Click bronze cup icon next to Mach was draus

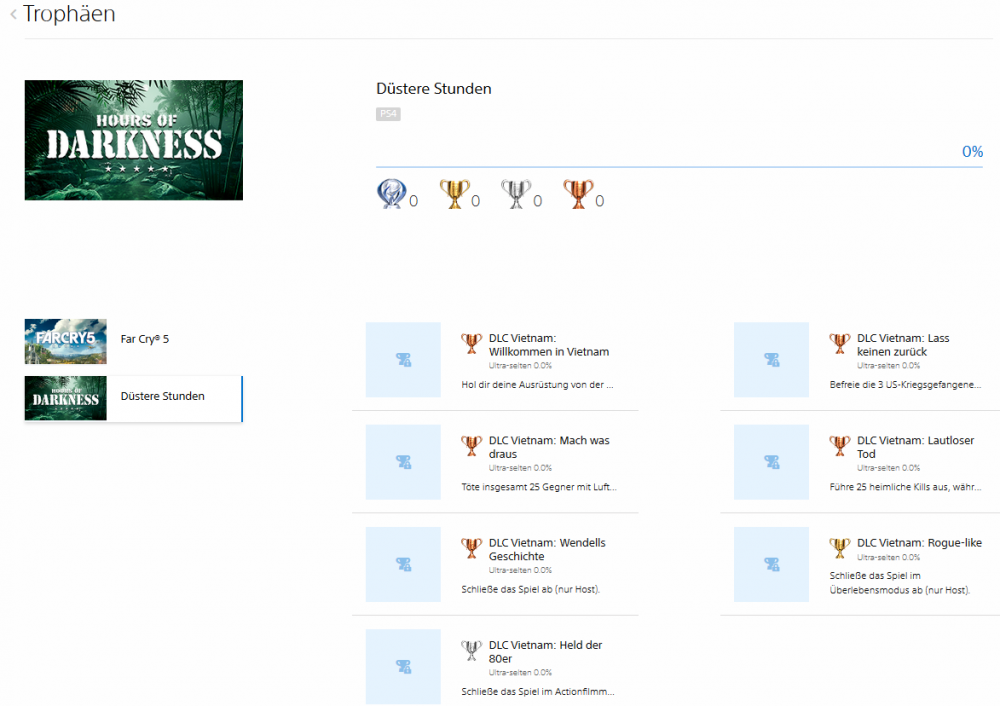coord(471,446)
